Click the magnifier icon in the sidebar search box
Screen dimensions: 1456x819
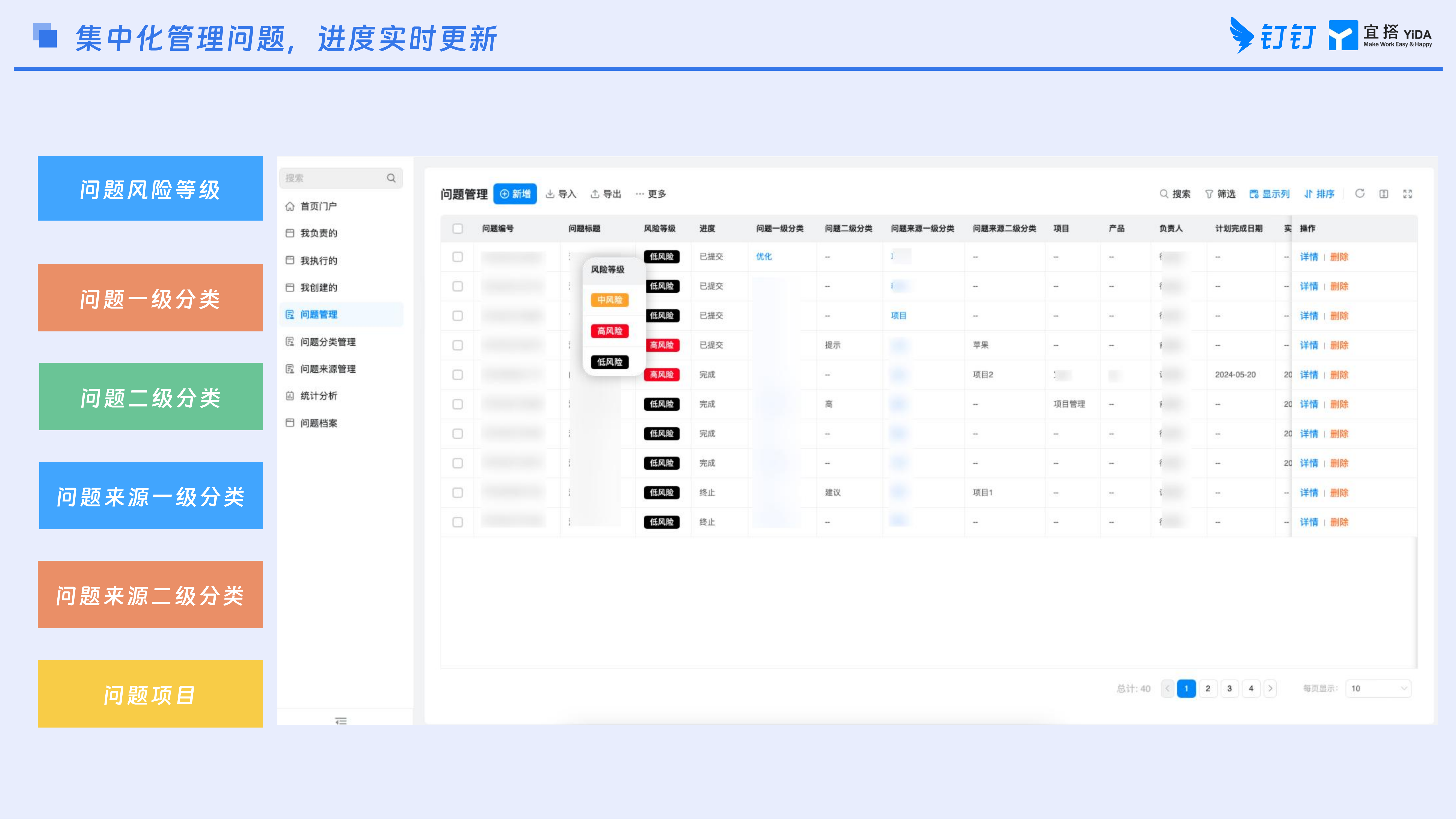coord(391,178)
